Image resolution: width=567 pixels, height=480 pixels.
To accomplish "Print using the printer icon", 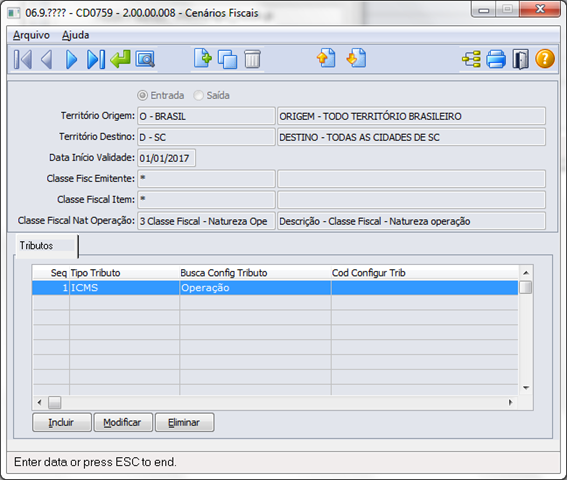I will (496, 59).
